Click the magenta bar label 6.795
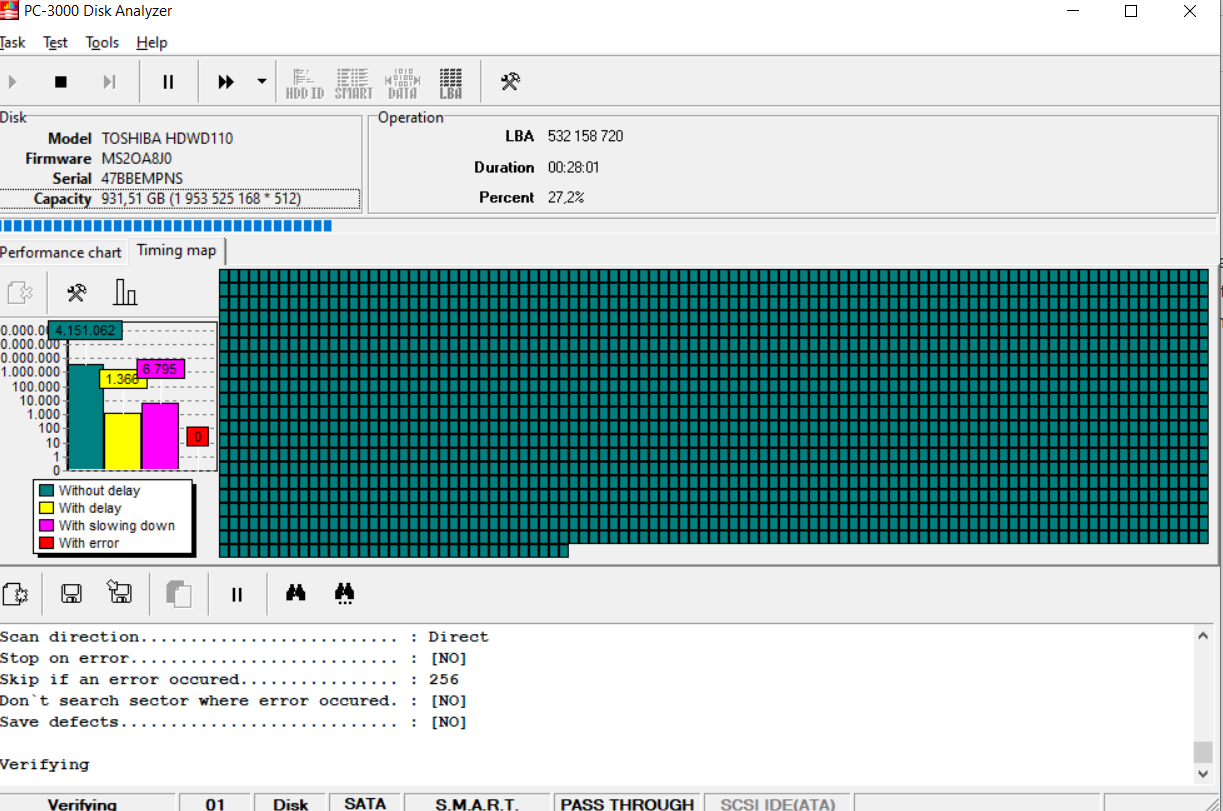 tap(160, 369)
